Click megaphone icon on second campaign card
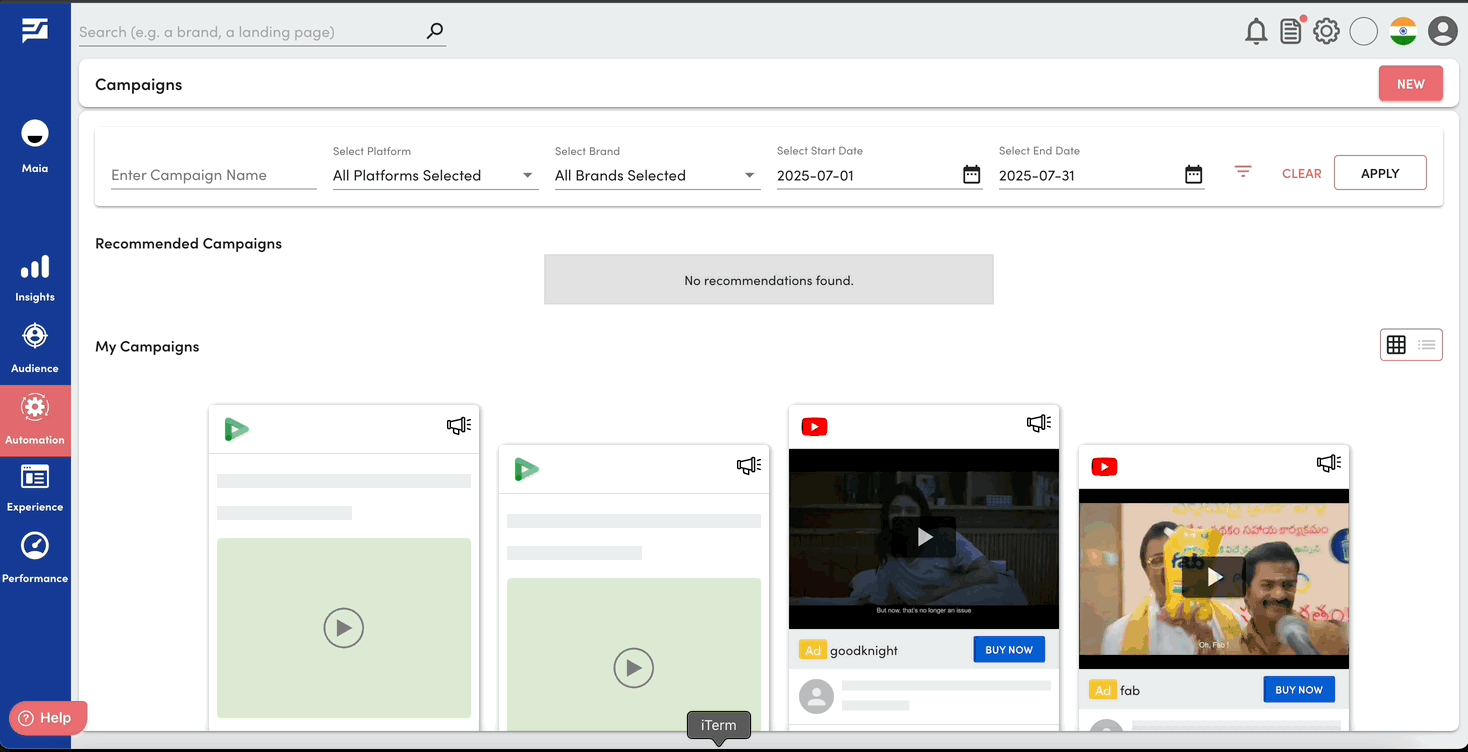The image size is (1468, 752). [x=749, y=465]
